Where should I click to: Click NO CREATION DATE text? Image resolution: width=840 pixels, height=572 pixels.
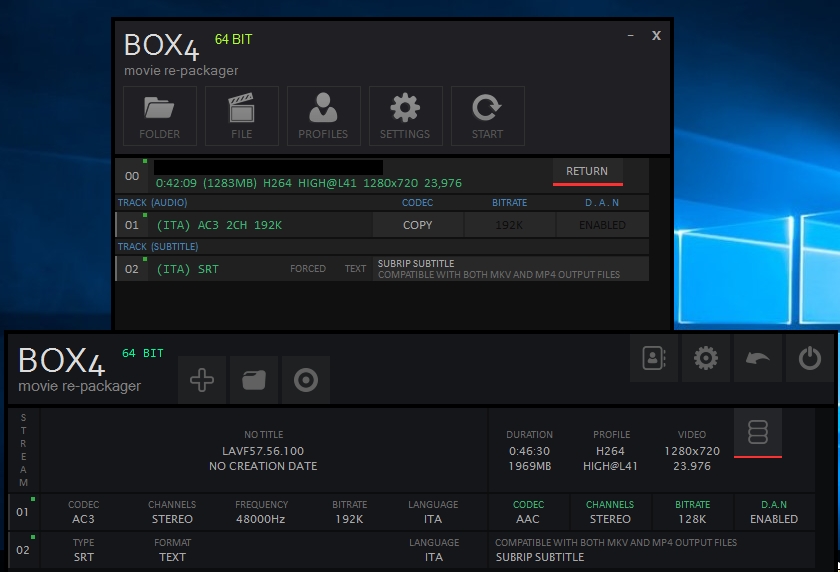coord(263,466)
